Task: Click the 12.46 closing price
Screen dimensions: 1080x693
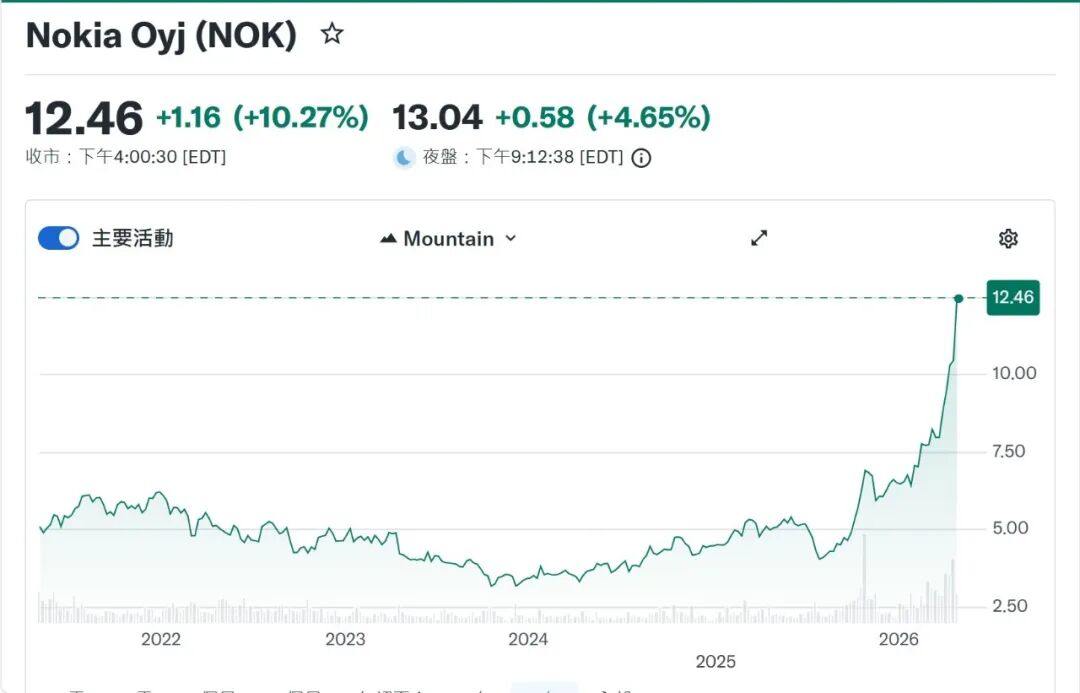Action: 84,119
